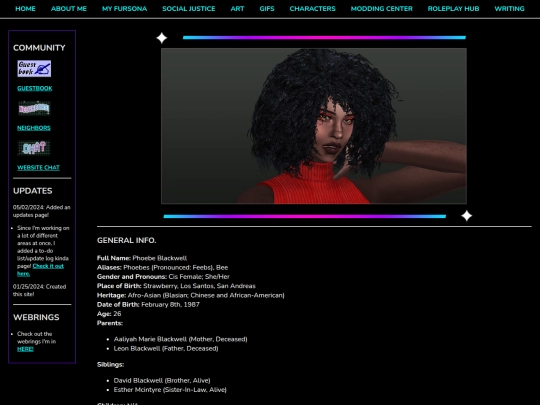The width and height of the screenshot is (540, 405).
Task: Click the '01/25/2024: Created this site!' entry
Action: pos(40,291)
